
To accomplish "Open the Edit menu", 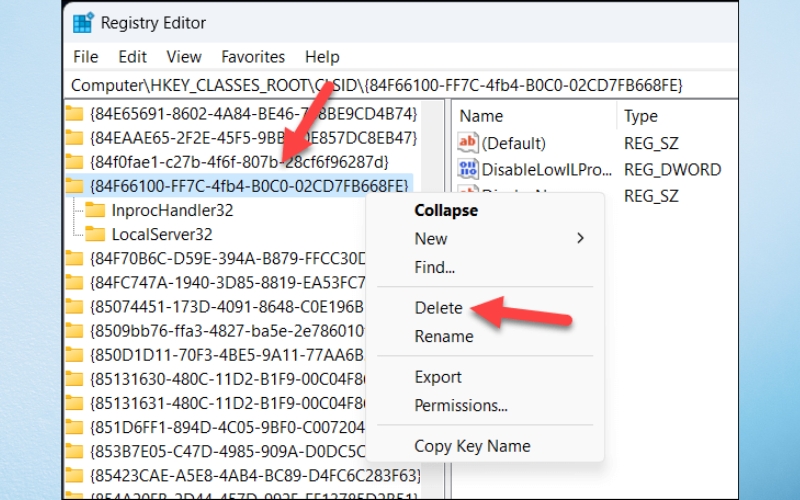I will [x=133, y=57].
